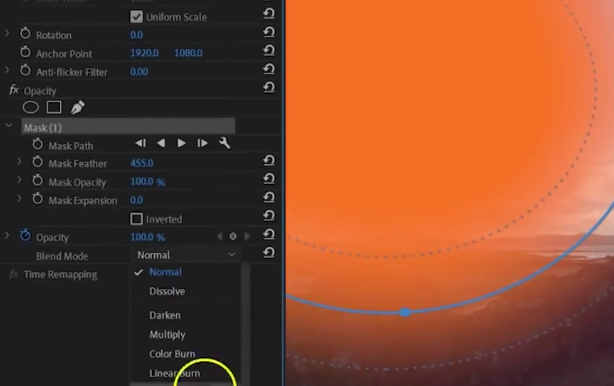Image resolution: width=614 pixels, height=386 pixels.
Task: Expand the Anti-flicker Filter property
Action: pos(7,70)
